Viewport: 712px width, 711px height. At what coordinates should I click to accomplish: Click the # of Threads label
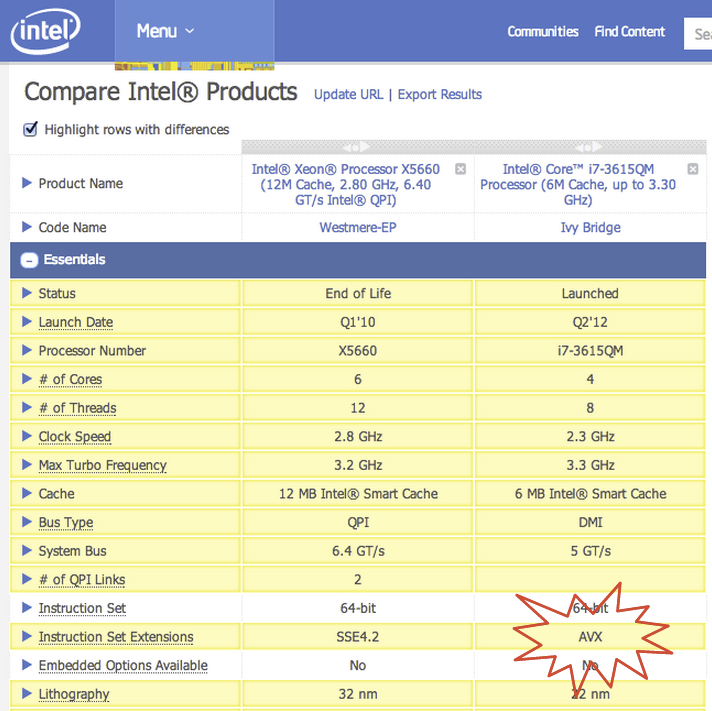tap(78, 408)
